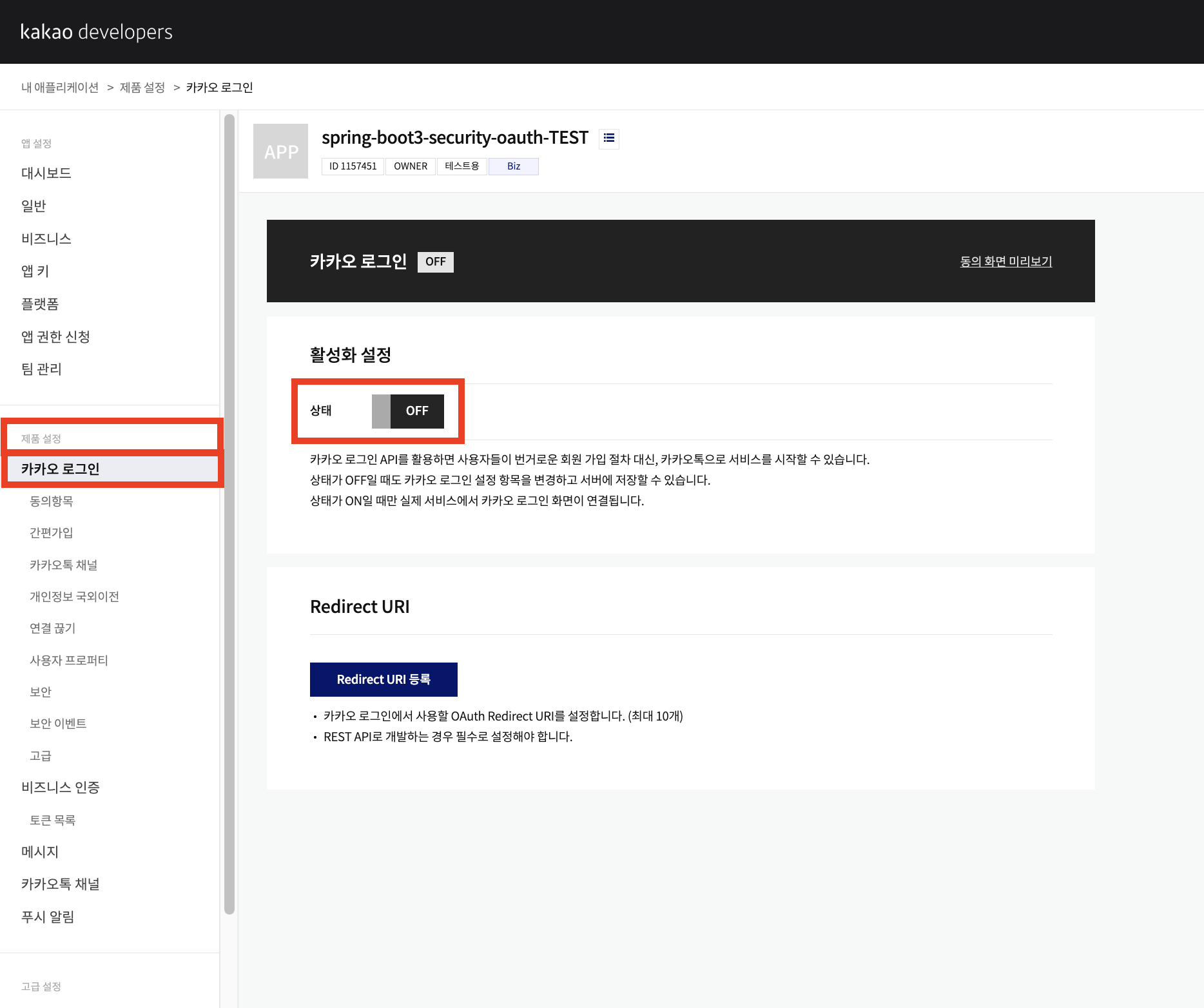Viewport: 1204px width, 1008px height.
Task: Click the 고급 설정 sidebar section label
Action: tap(41, 986)
